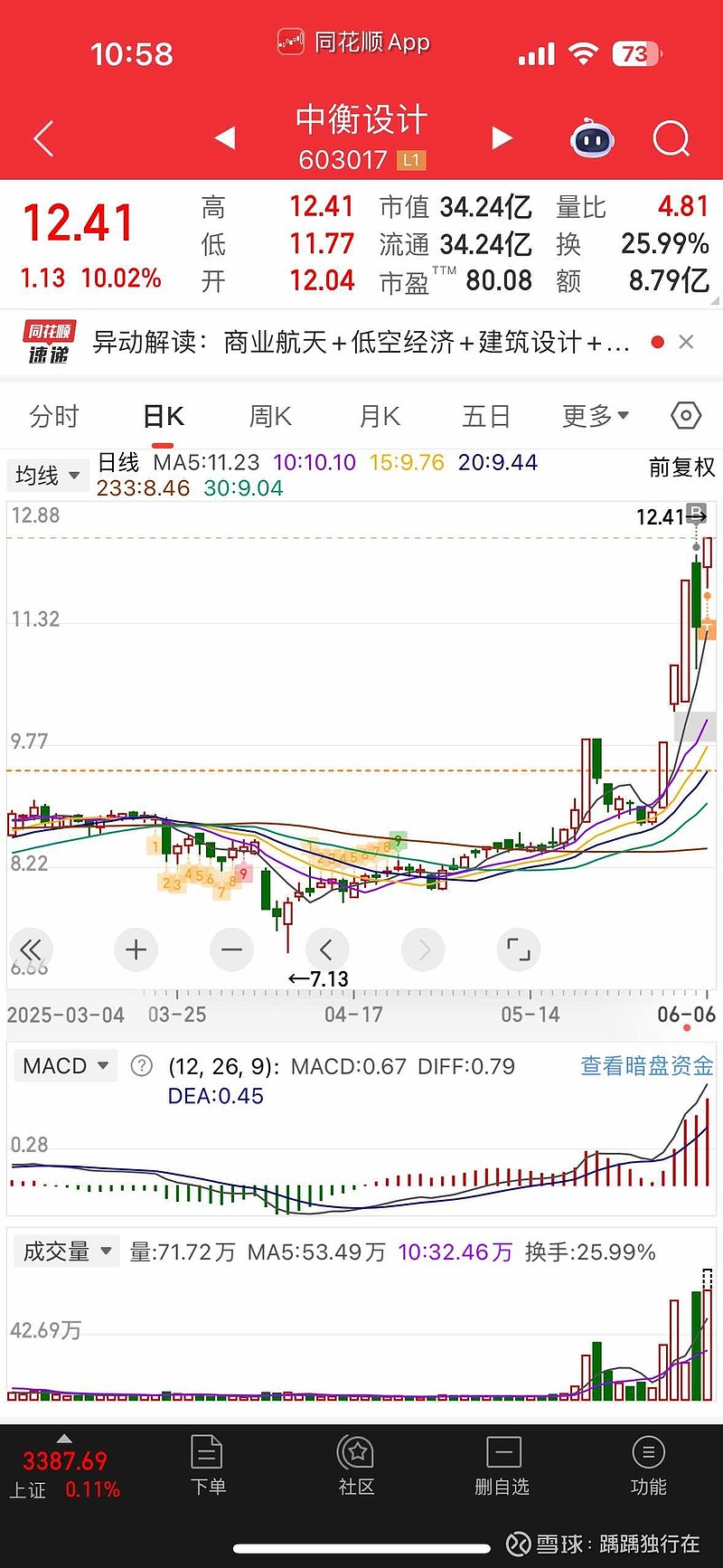Open 同花顺 App return banner

(353, 43)
